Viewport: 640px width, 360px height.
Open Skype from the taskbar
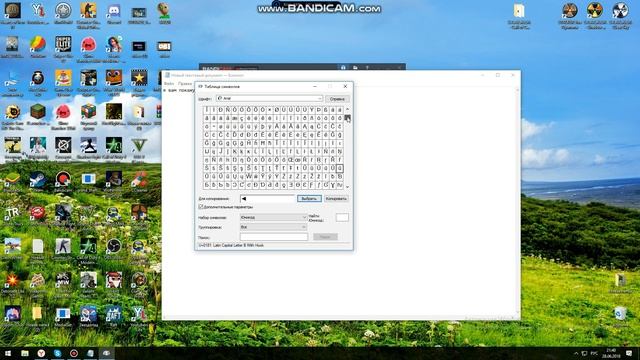pyautogui.click(x=57, y=353)
